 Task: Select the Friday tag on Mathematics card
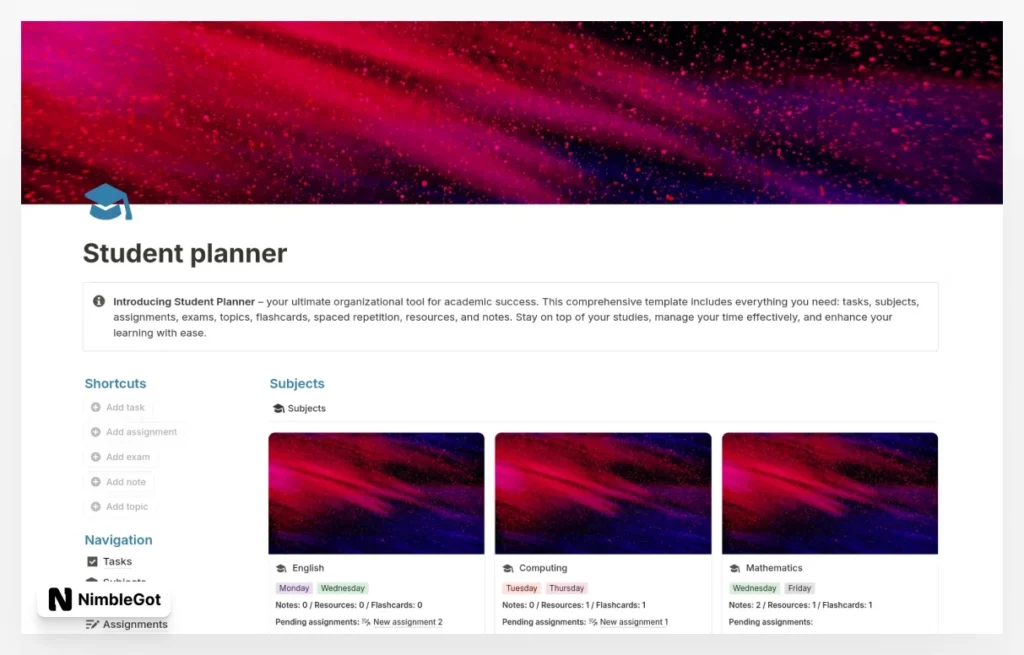point(800,587)
